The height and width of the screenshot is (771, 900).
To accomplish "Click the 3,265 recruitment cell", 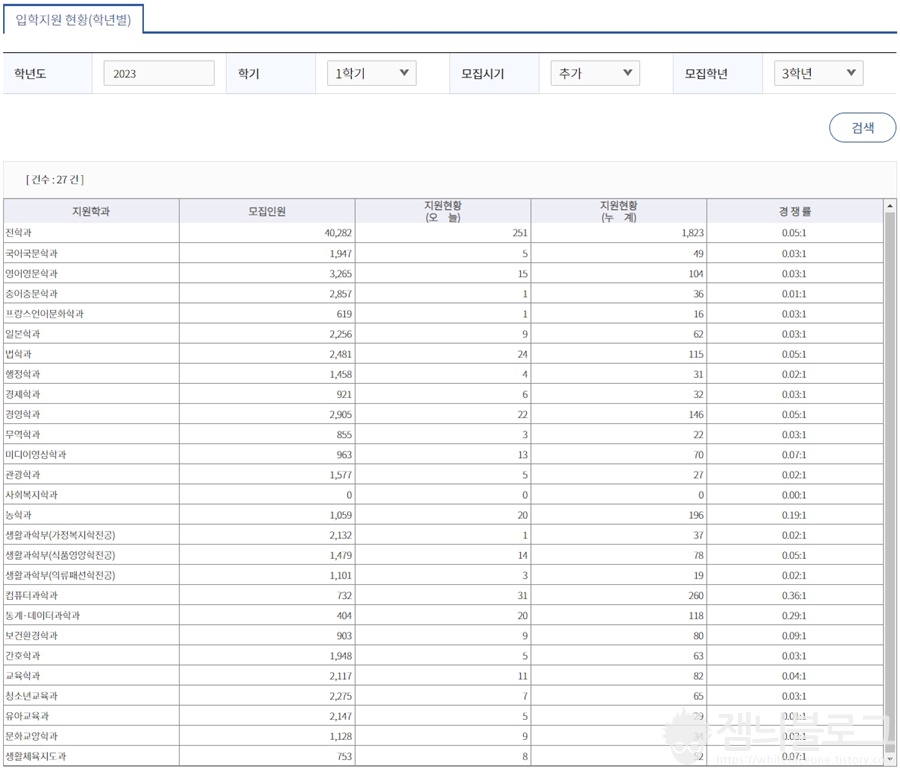I will coord(267,273).
